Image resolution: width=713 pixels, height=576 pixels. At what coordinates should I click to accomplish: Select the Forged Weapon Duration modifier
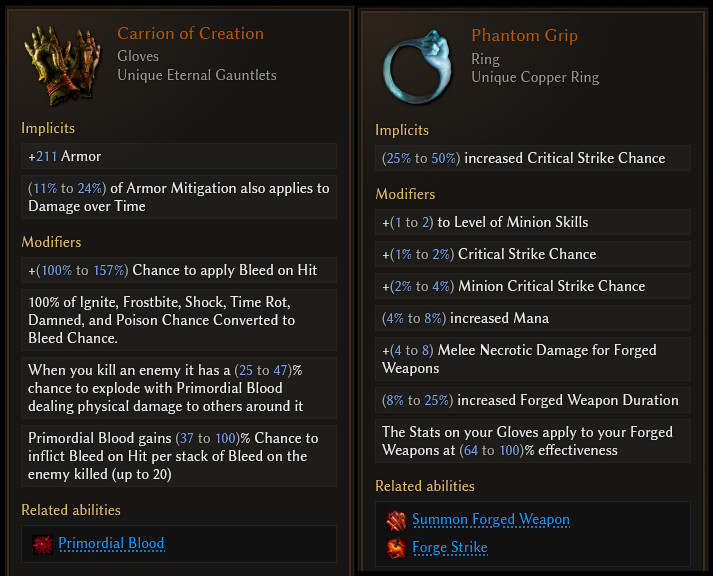point(533,400)
